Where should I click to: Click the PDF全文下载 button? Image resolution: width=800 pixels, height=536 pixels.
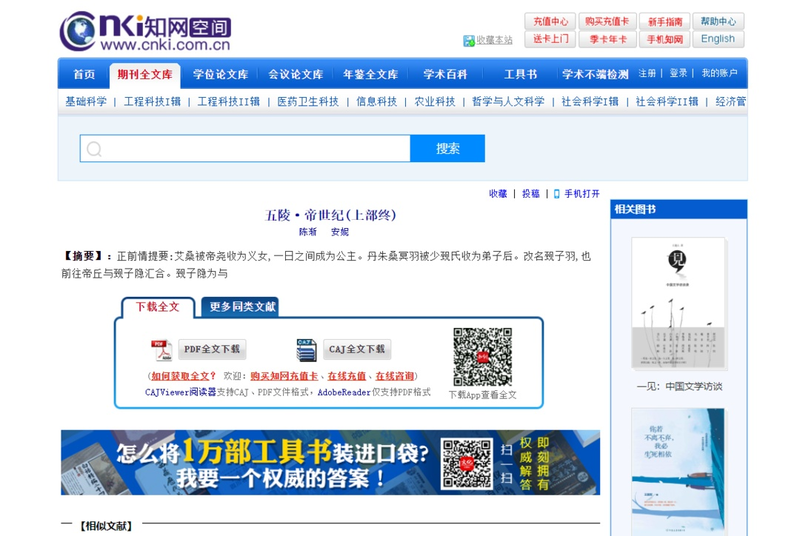coord(212,350)
